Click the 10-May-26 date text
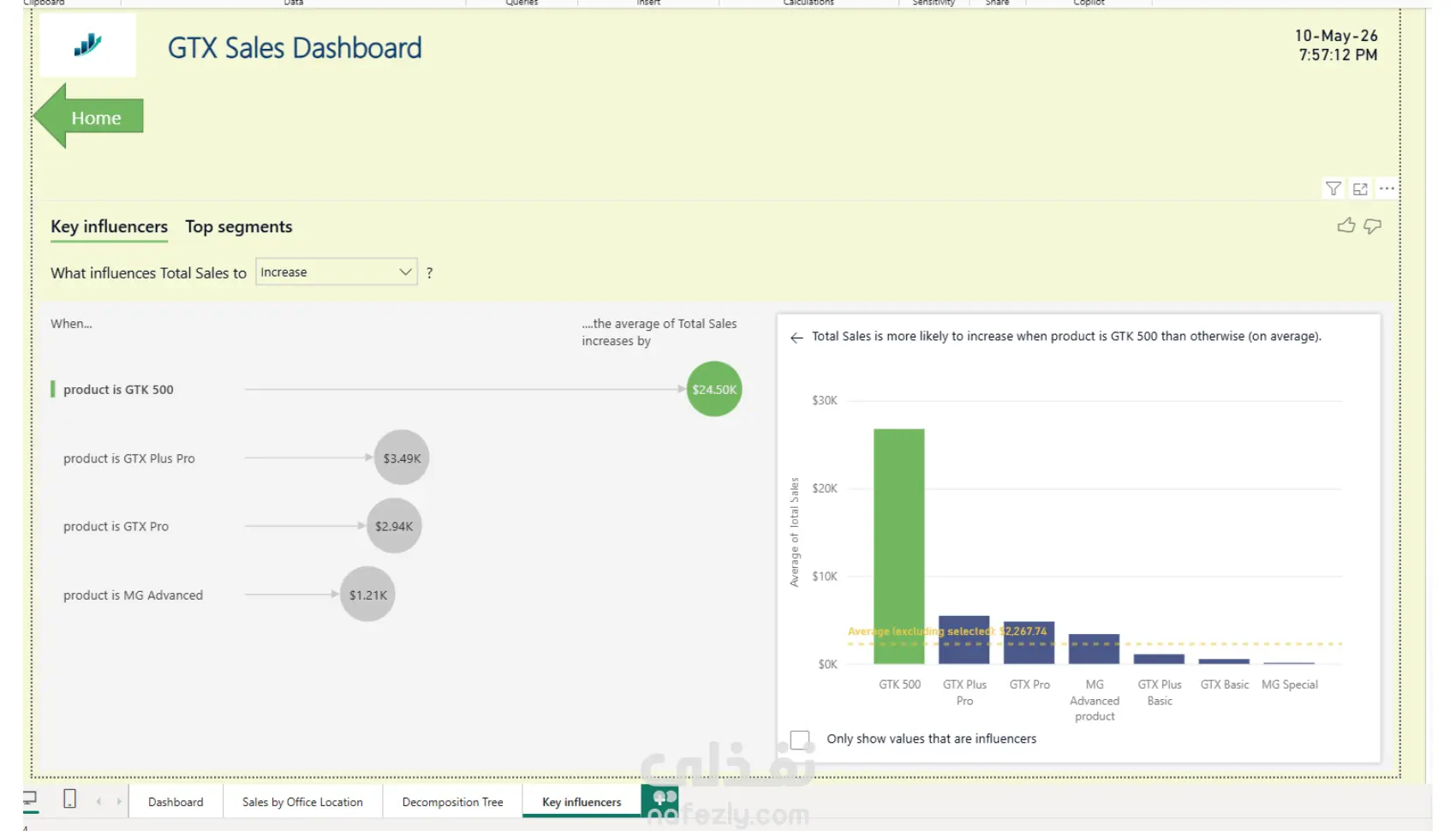 pyautogui.click(x=1336, y=36)
